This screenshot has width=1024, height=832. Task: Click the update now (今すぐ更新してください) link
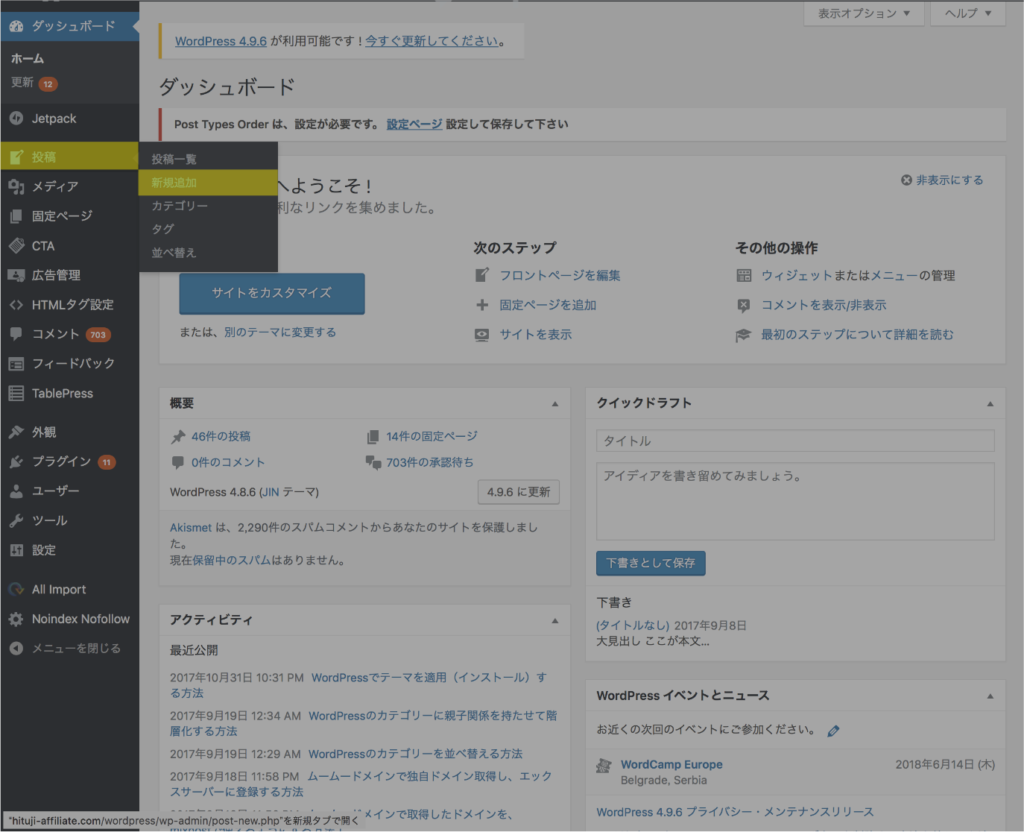[432, 41]
